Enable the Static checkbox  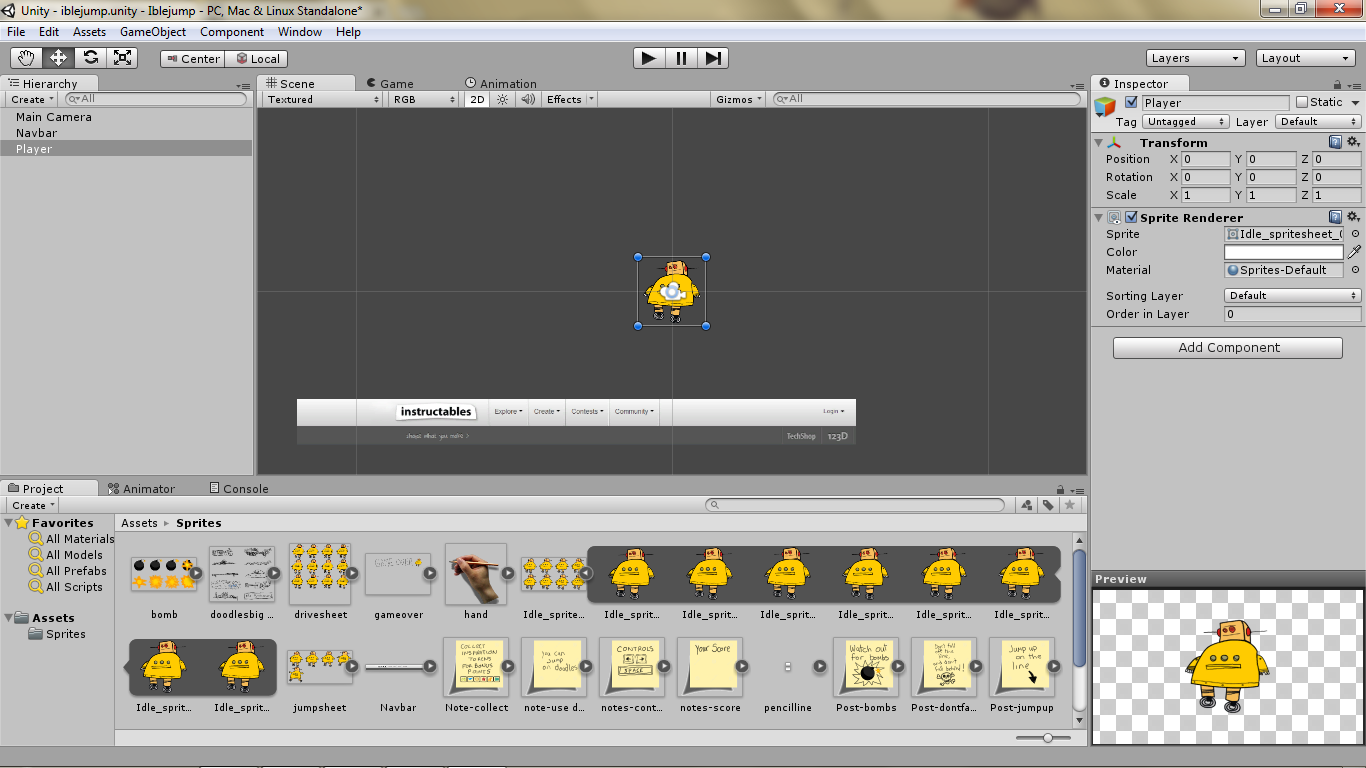1302,102
